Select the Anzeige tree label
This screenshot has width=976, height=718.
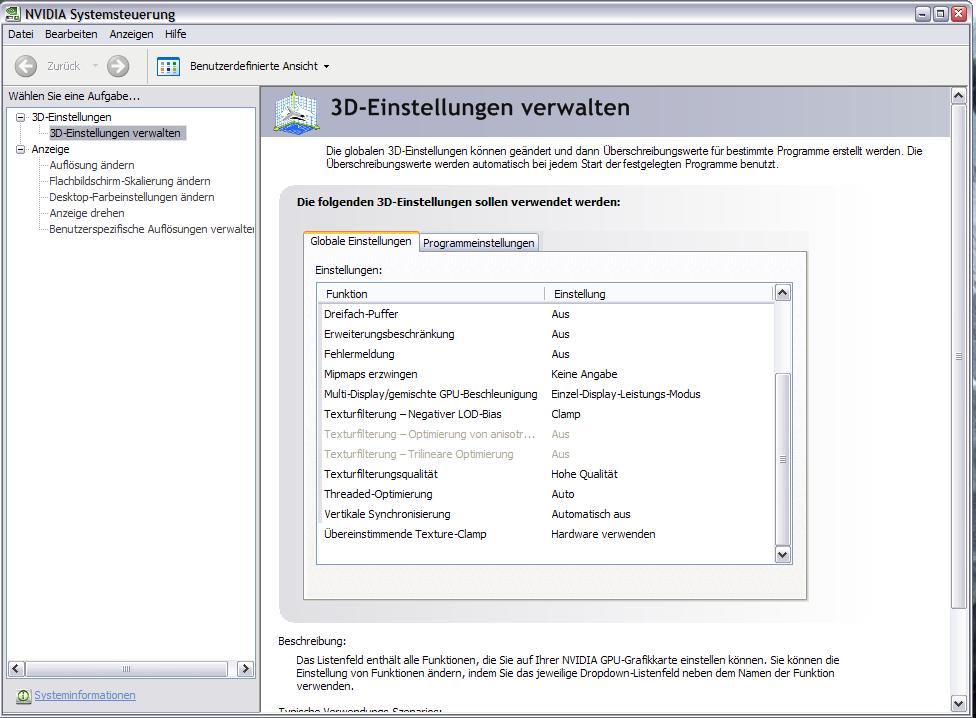tap(50, 149)
